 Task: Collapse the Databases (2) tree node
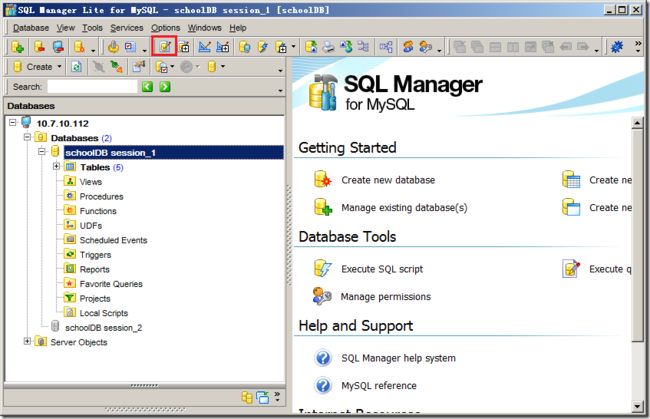pos(27,137)
